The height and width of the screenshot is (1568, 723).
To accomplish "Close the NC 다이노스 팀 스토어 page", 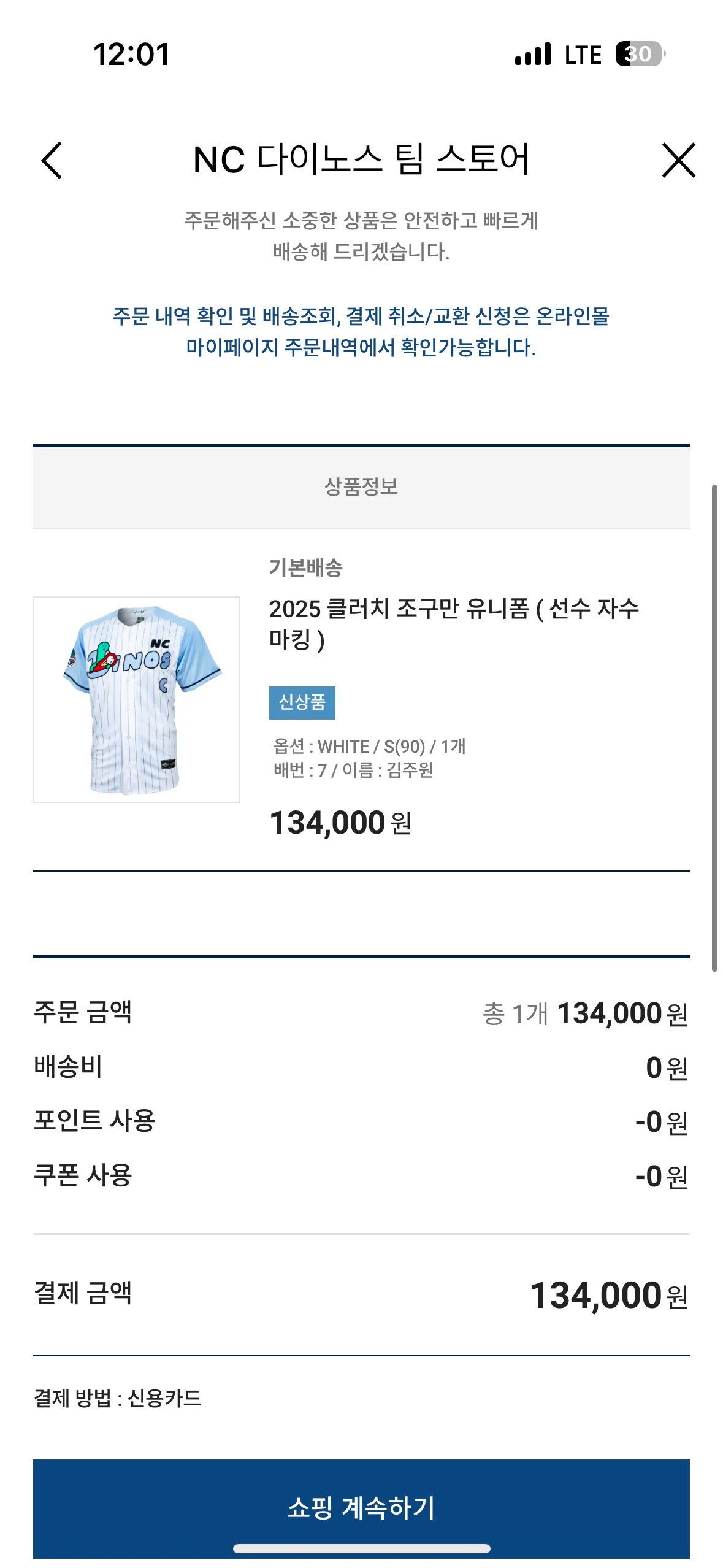I will click(x=678, y=161).
